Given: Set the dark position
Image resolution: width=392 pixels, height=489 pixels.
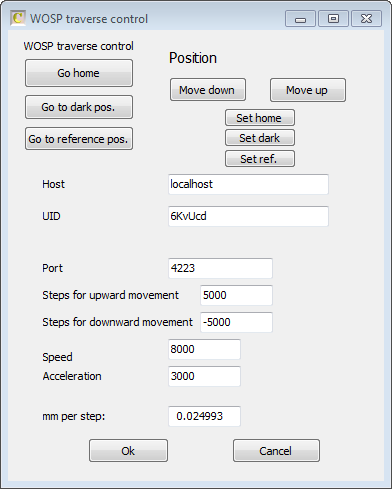Looking at the screenshot, I should [260, 138].
